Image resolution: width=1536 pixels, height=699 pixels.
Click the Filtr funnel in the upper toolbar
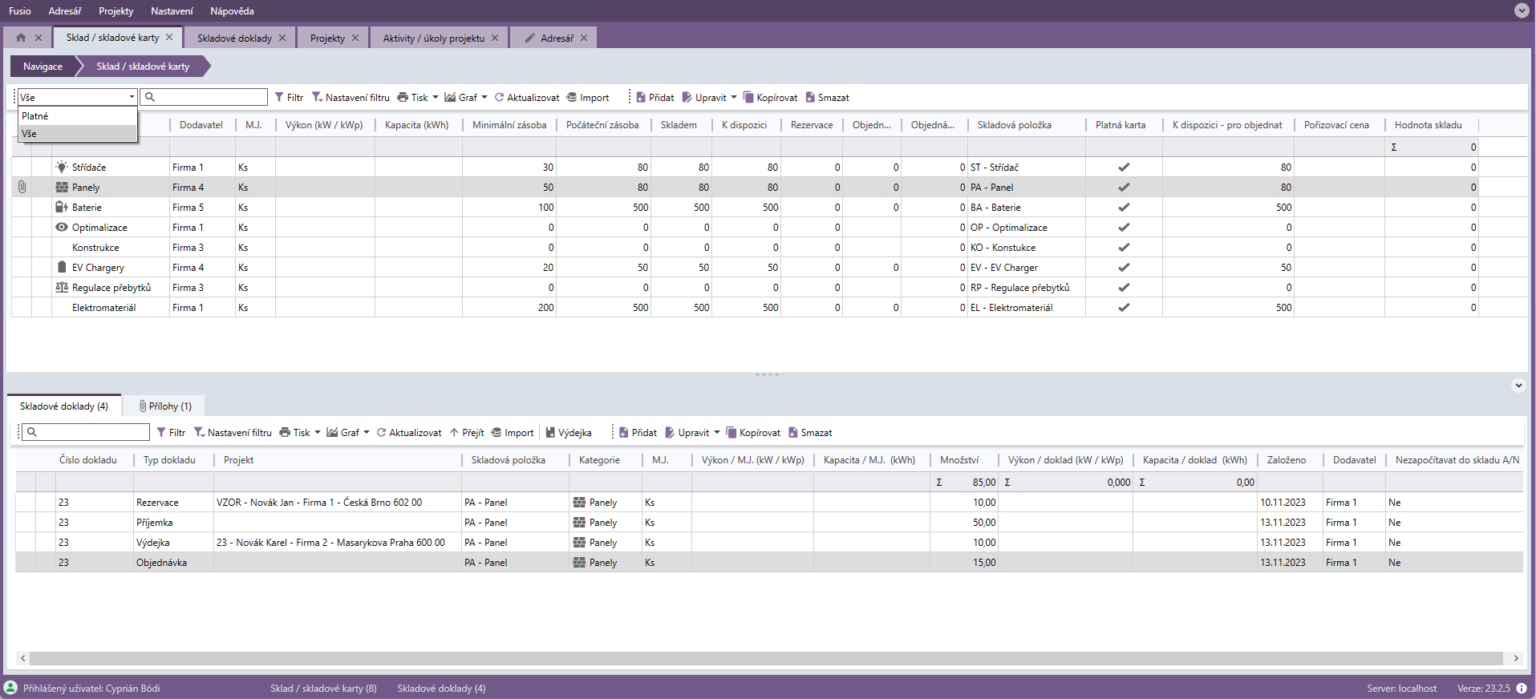tap(289, 97)
